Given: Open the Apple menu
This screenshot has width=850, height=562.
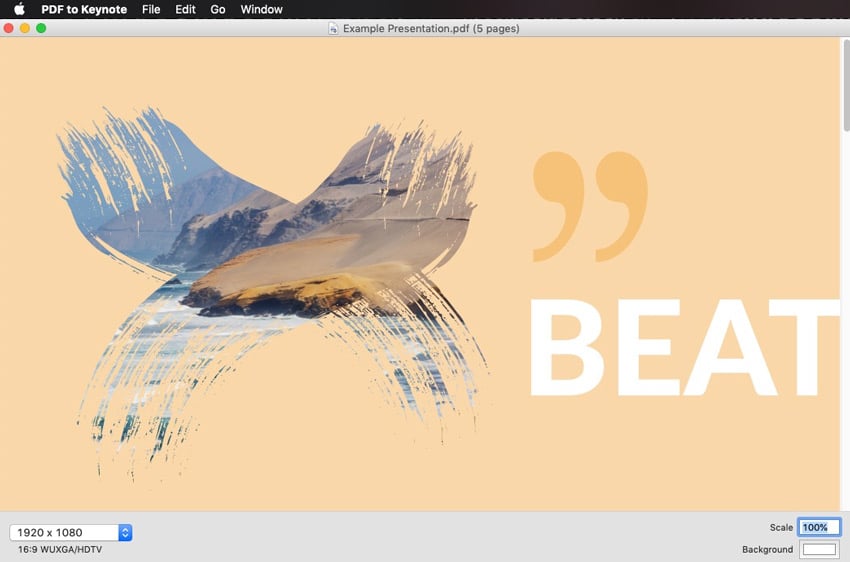Looking at the screenshot, I should coord(19,9).
